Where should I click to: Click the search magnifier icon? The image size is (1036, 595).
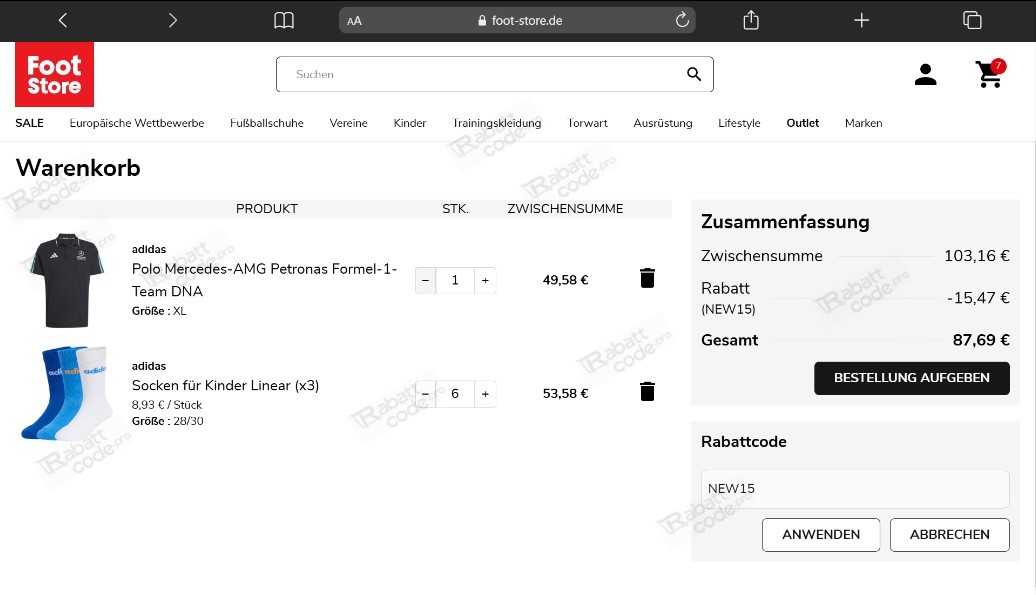pos(693,74)
